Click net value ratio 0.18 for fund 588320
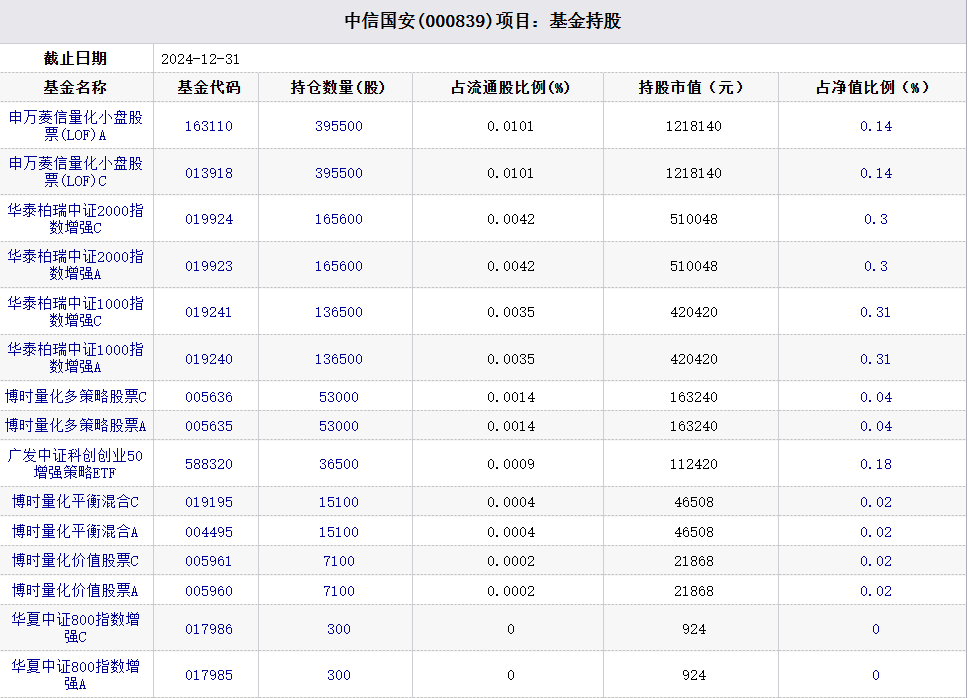Viewport: 968px width, 698px height. [875, 464]
